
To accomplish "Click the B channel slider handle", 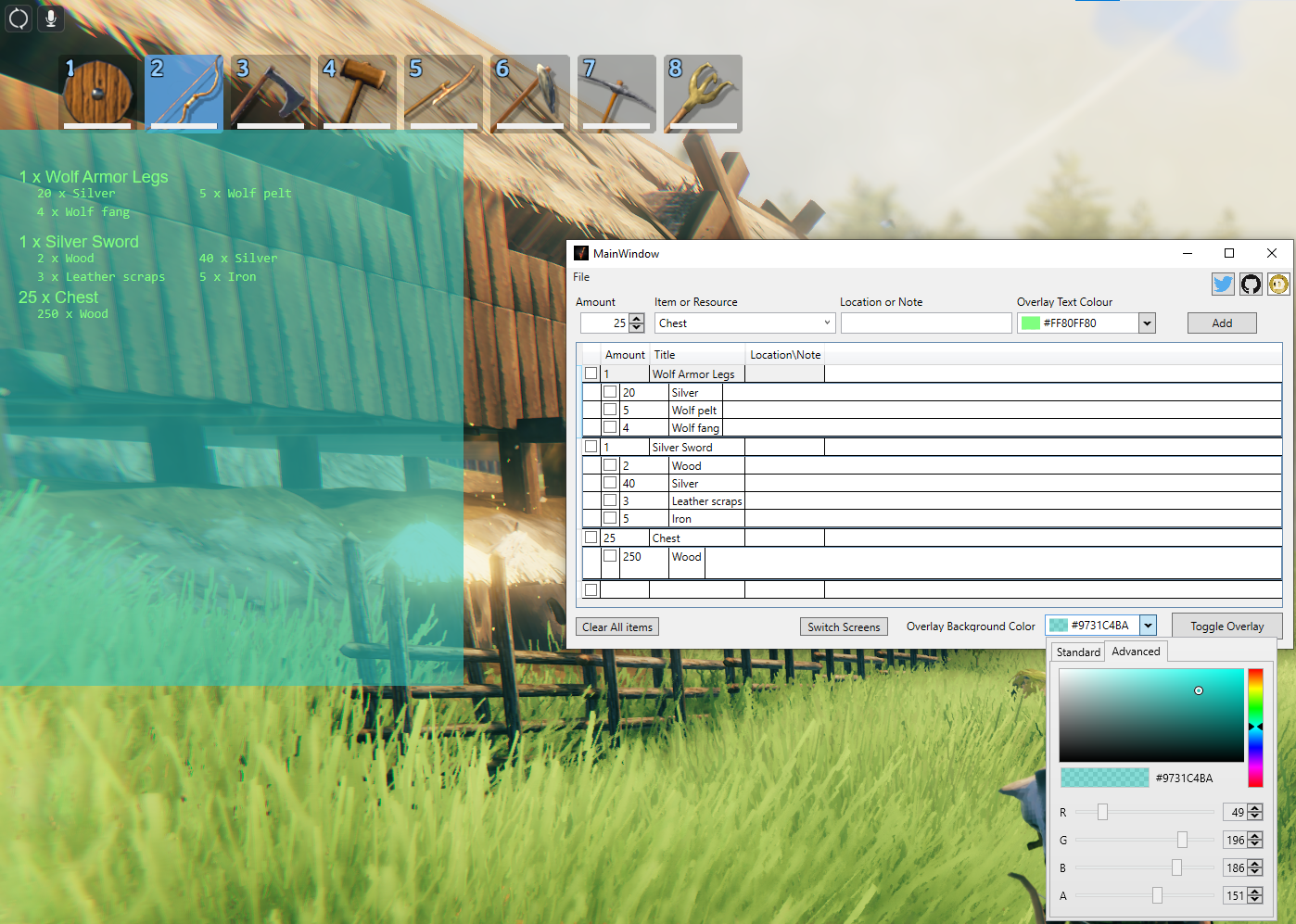I will coord(1176,867).
